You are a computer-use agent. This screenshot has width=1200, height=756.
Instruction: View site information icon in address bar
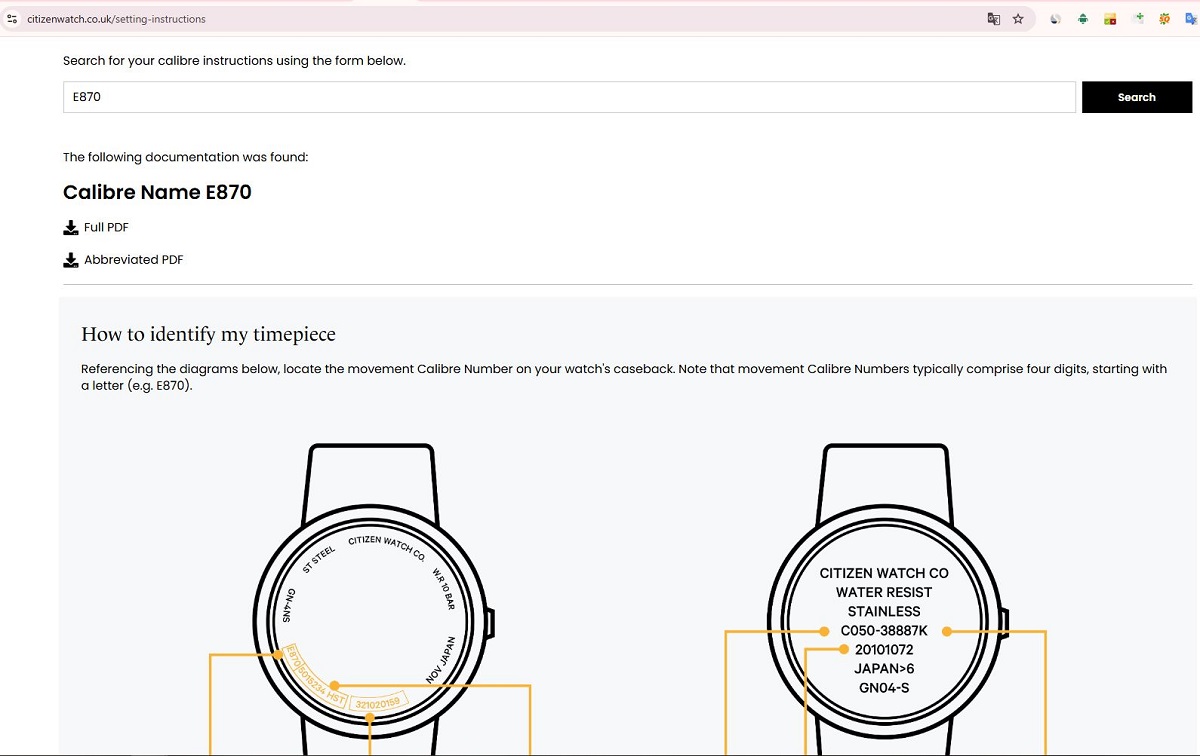tap(13, 19)
